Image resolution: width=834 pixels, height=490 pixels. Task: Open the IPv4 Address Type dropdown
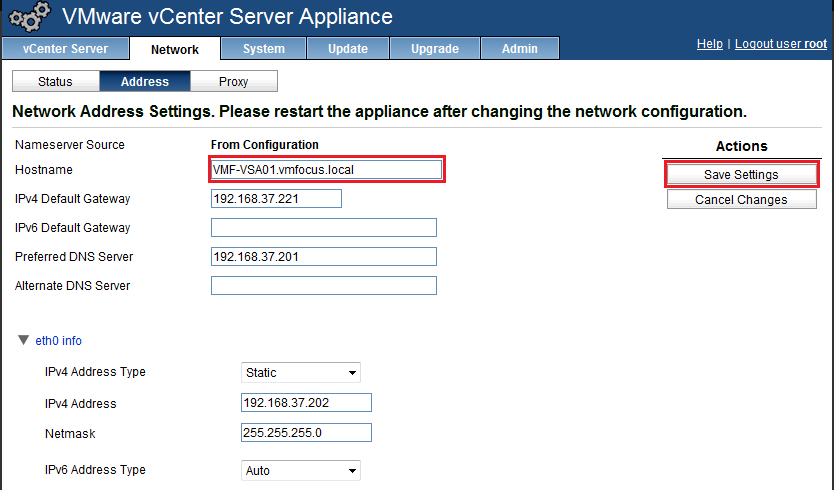(301, 373)
